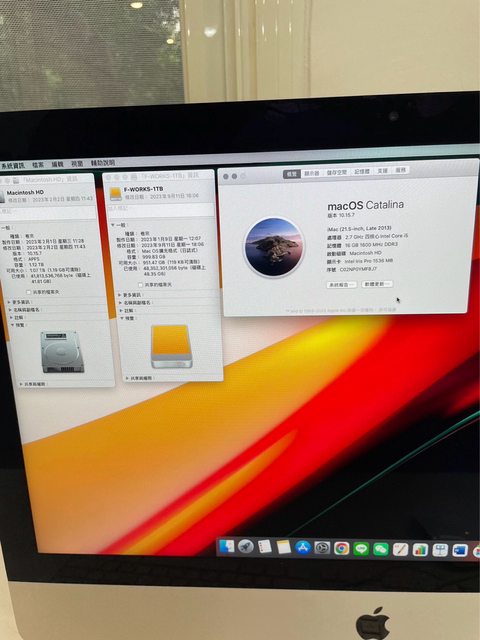Click tags input field in F-WORKS-1TB info

click(159, 209)
